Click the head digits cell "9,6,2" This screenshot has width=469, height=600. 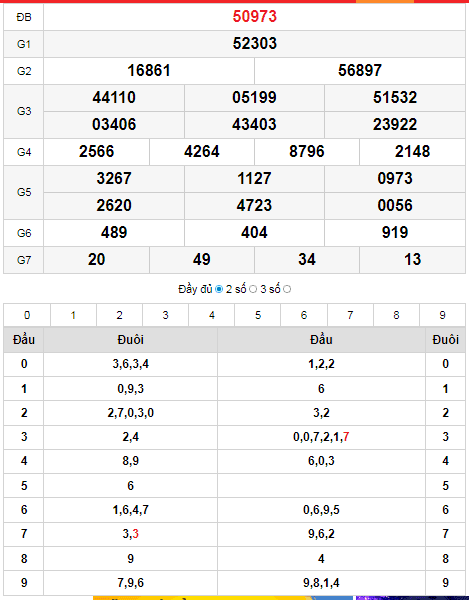(x=321, y=534)
